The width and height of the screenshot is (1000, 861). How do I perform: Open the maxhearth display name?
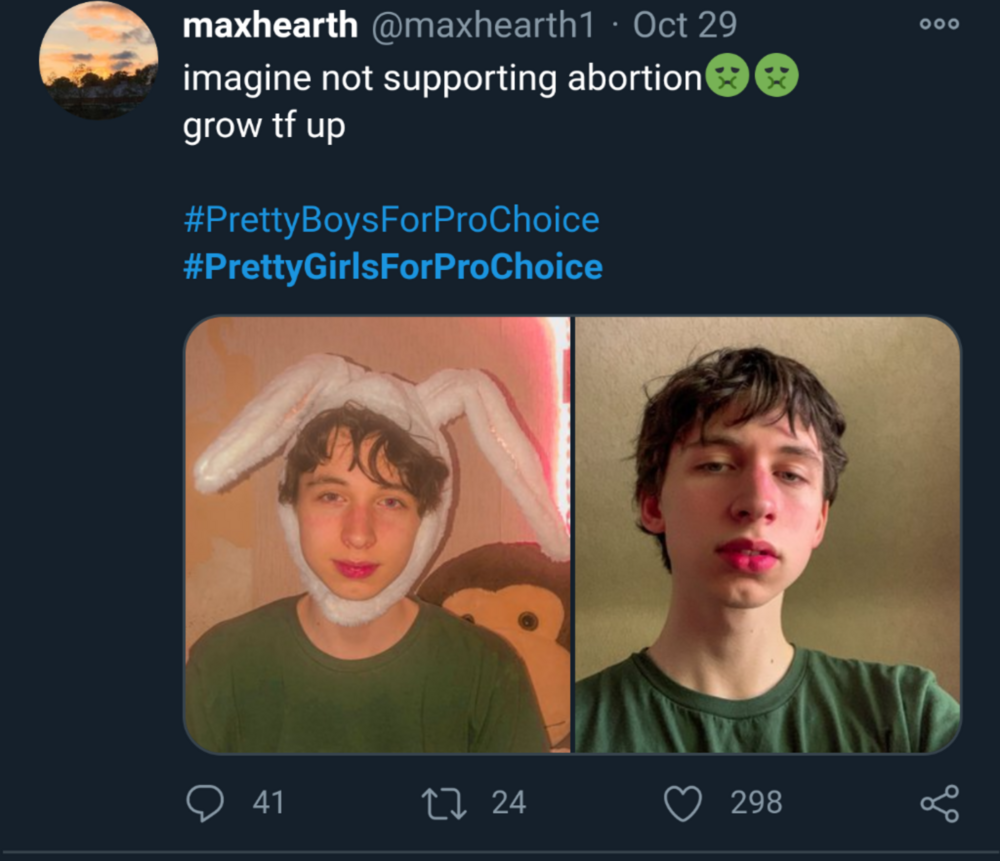[270, 26]
